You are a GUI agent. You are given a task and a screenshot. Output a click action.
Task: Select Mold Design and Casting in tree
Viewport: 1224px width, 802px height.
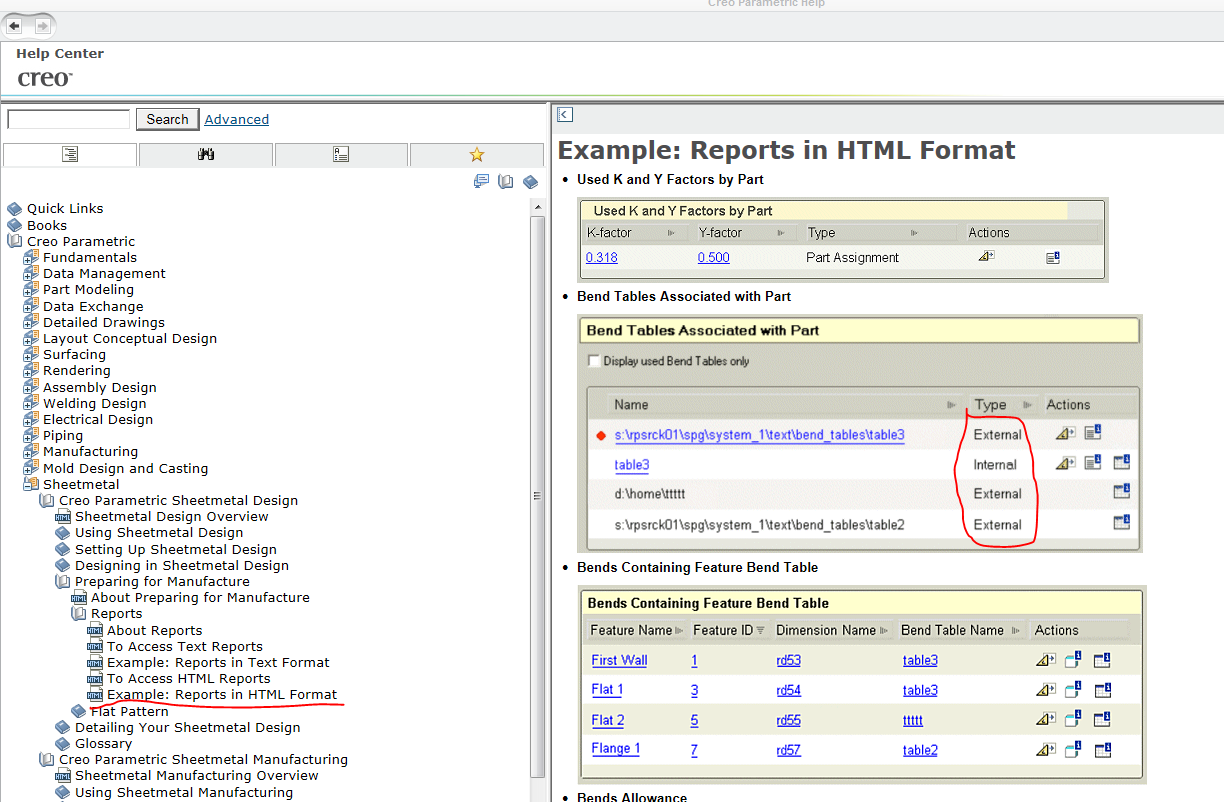[x=125, y=468]
